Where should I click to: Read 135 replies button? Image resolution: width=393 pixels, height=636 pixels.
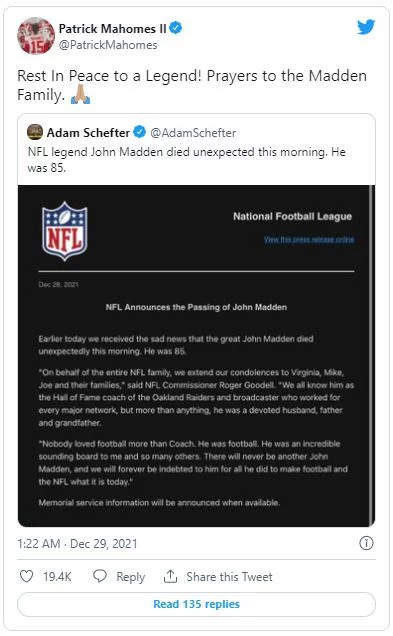click(x=196, y=604)
